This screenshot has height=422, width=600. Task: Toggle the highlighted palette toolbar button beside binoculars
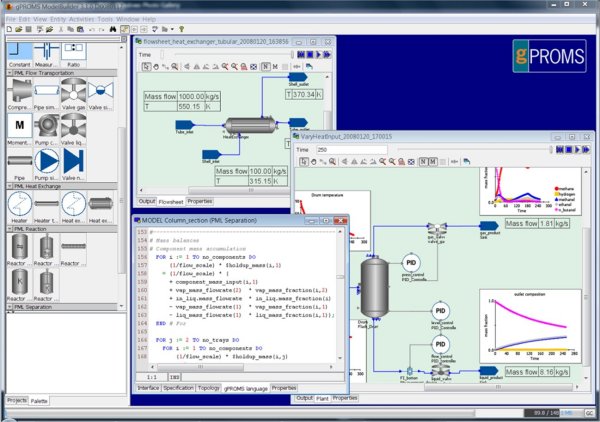pyautogui.click(x=125, y=29)
